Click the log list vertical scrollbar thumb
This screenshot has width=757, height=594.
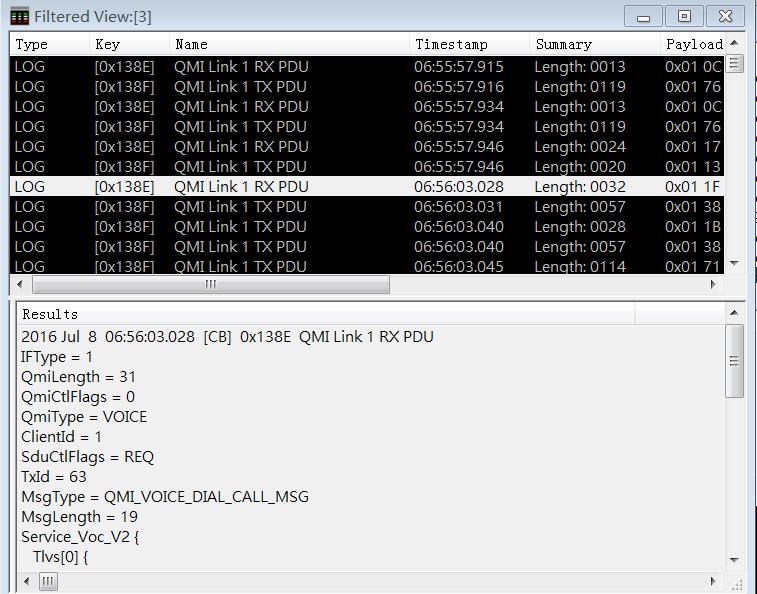(x=734, y=63)
